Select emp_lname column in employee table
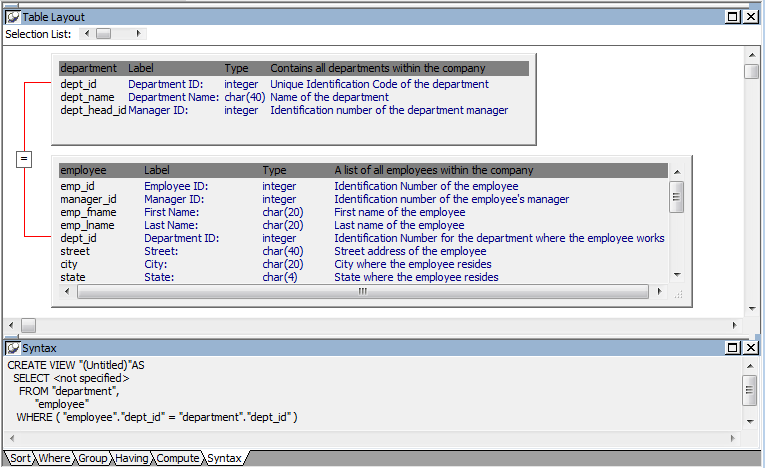The height and width of the screenshot is (468, 765). [88, 226]
